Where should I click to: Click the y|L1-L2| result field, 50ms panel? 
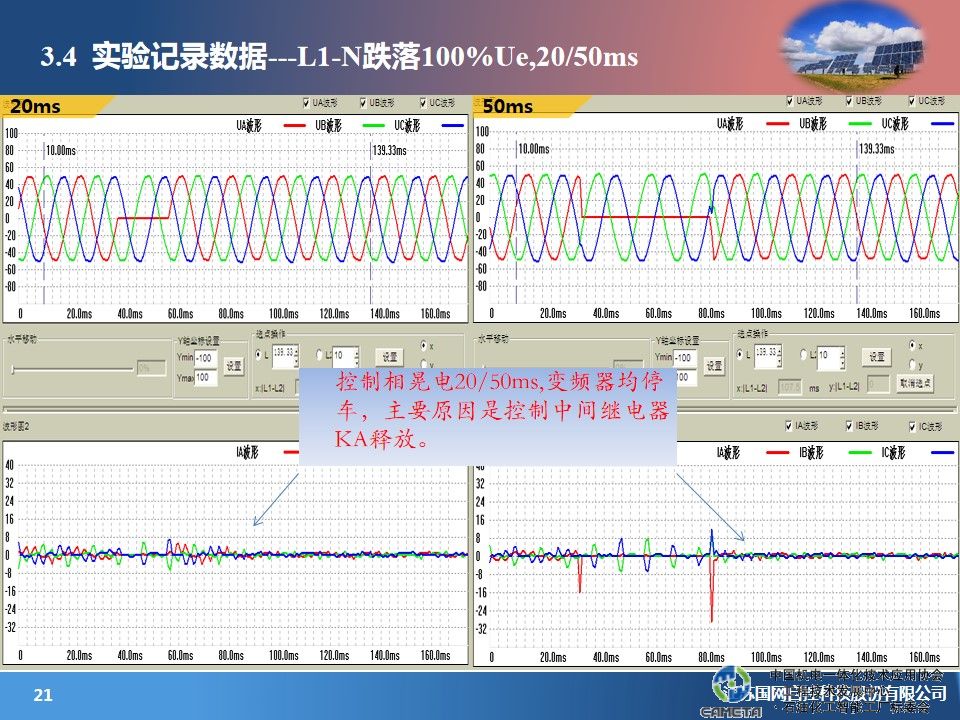(879, 384)
